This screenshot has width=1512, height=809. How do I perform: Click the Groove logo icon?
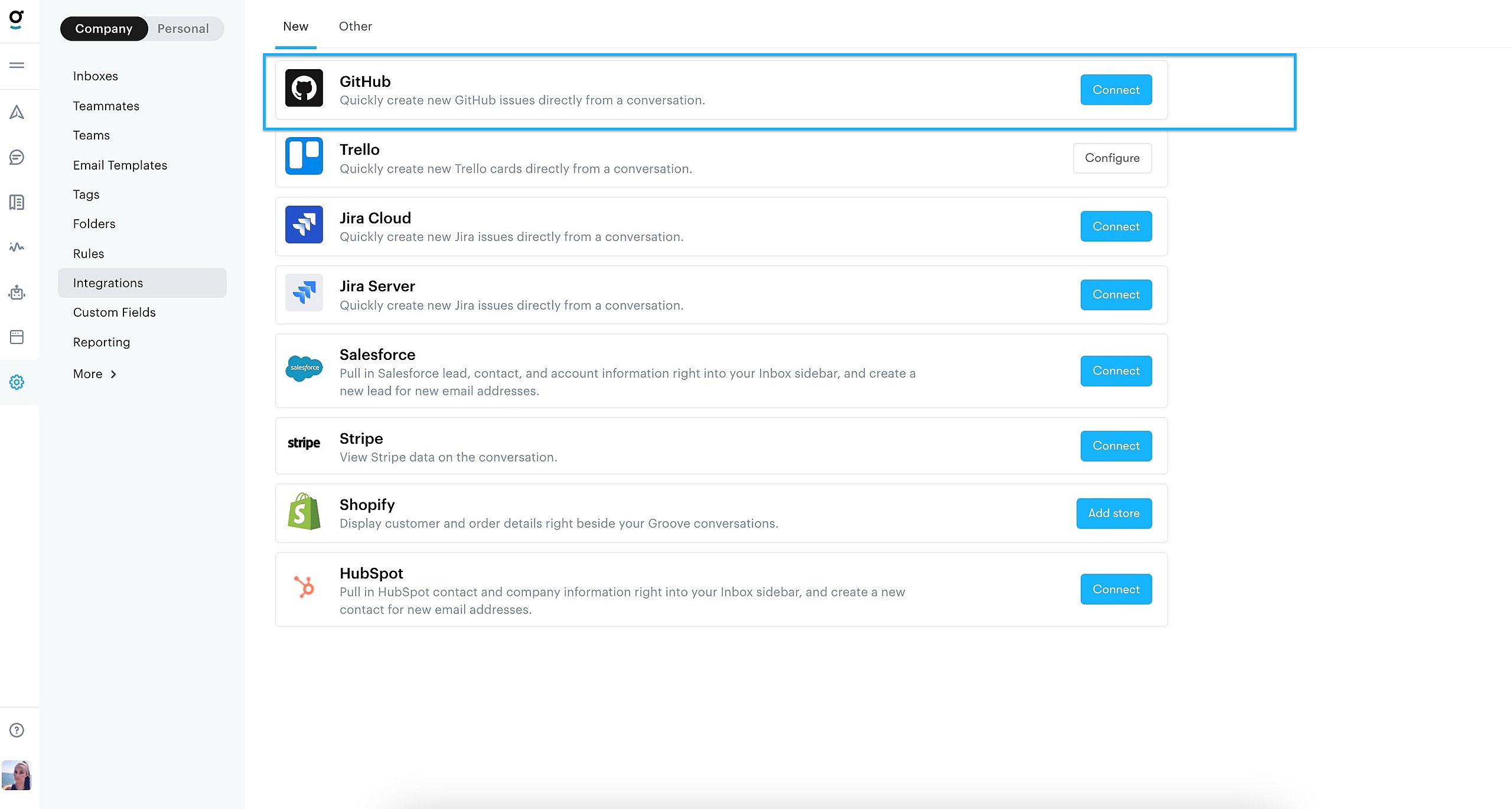pyautogui.click(x=17, y=20)
